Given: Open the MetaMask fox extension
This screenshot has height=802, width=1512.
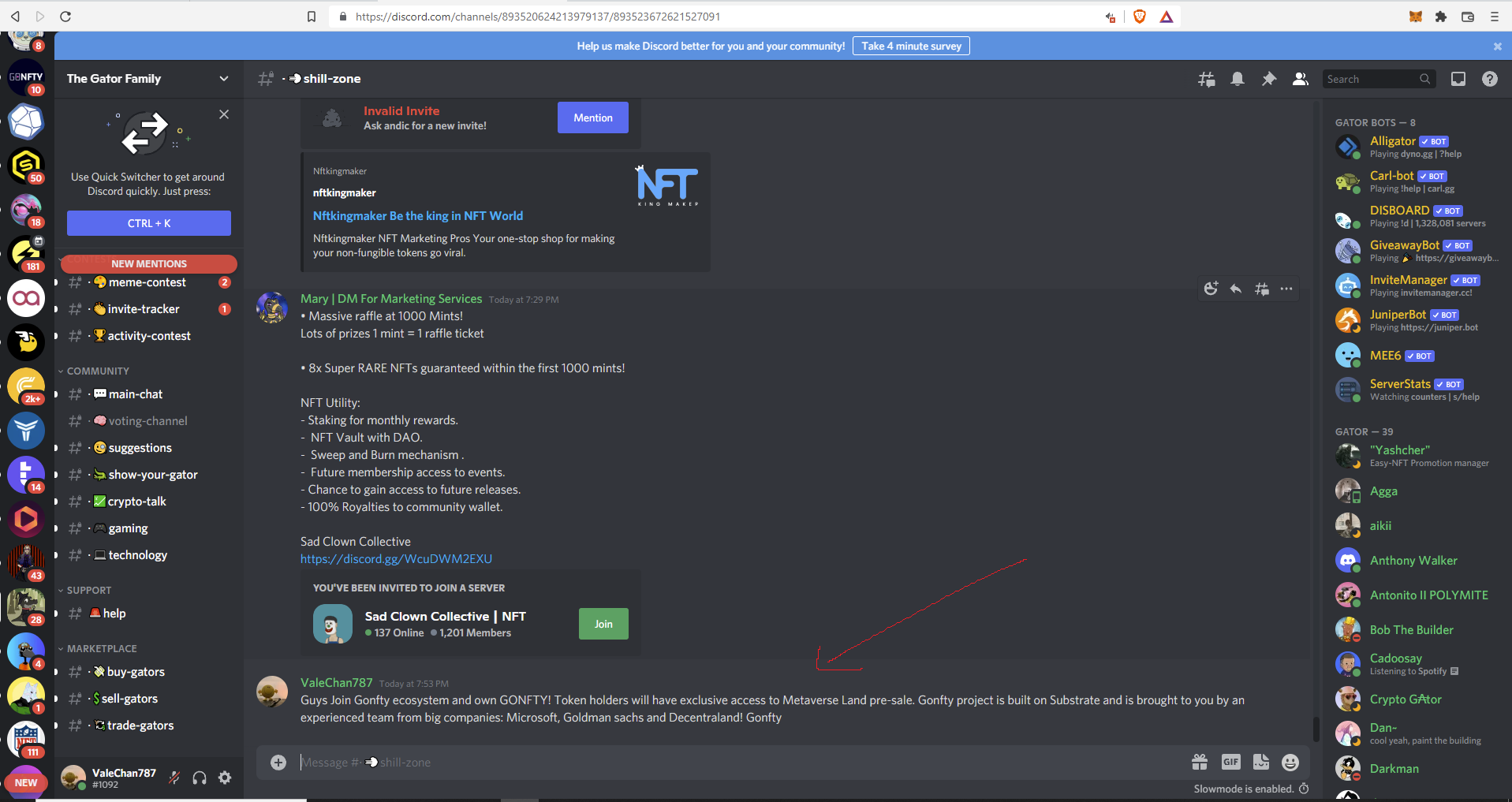Looking at the screenshot, I should (1416, 17).
